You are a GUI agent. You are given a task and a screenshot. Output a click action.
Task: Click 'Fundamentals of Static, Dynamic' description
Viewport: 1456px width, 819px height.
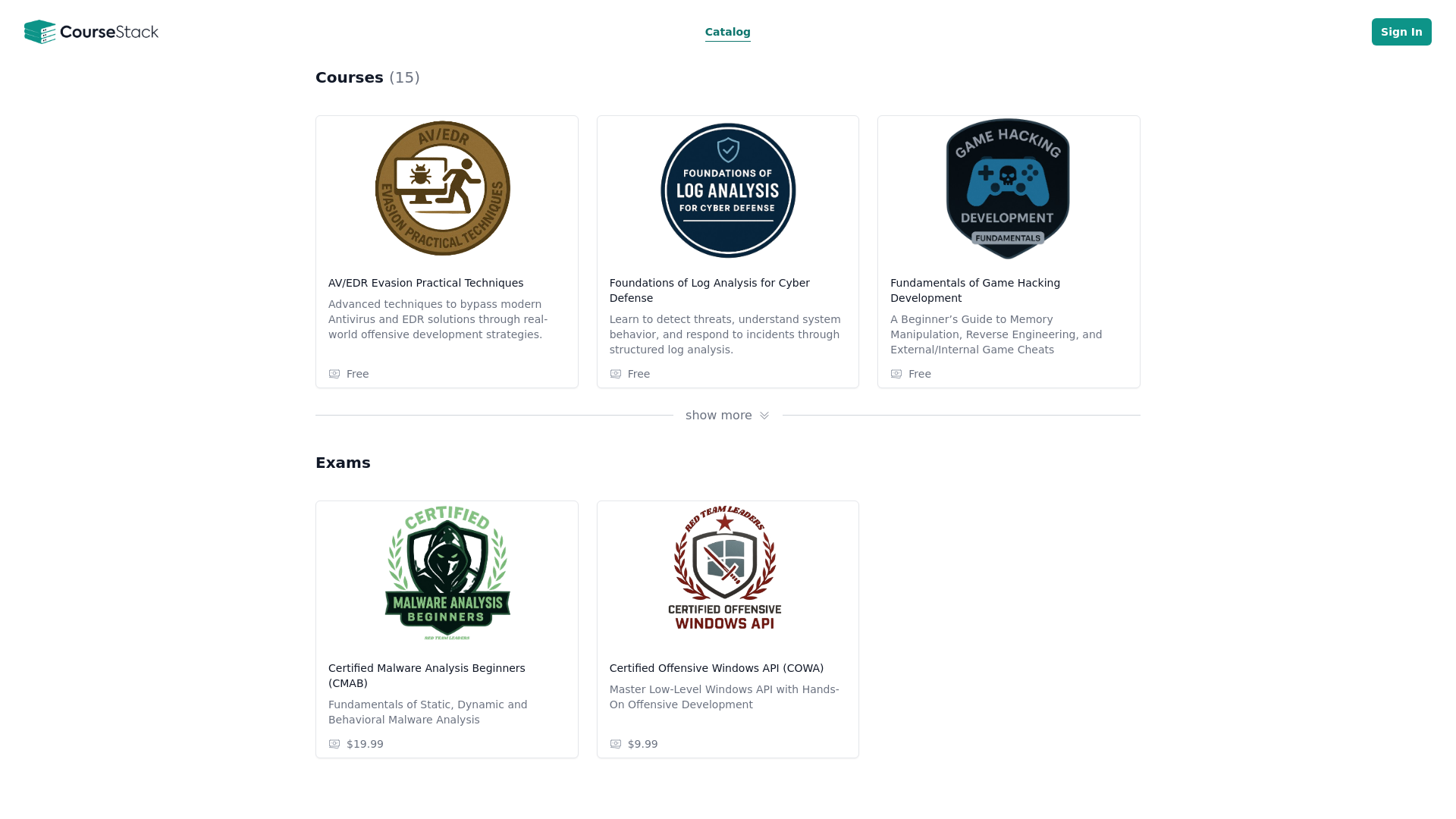[x=428, y=712]
